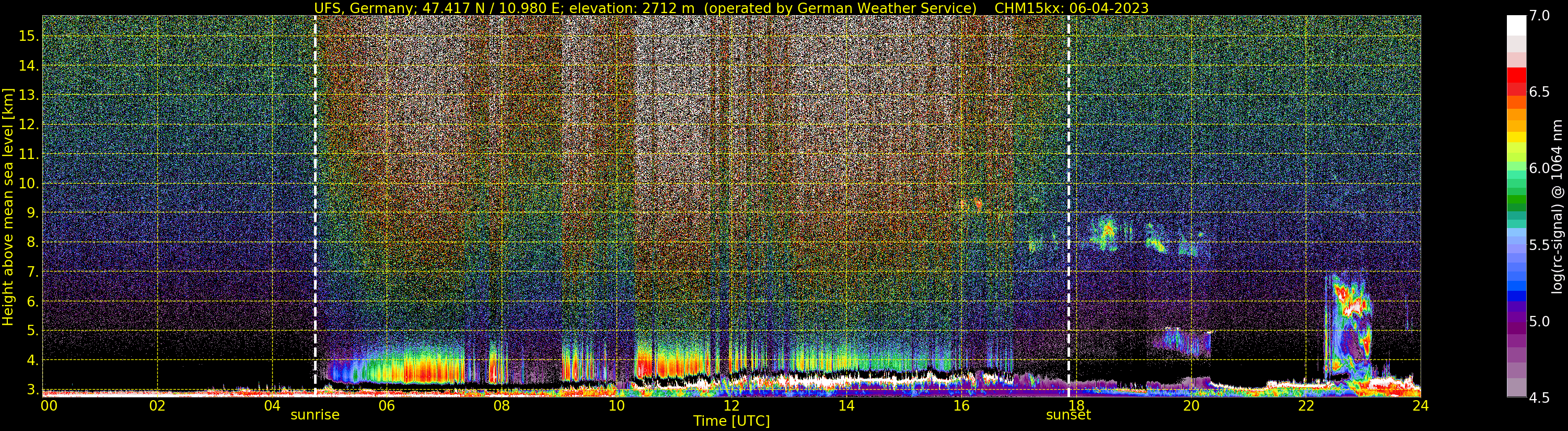This screenshot has width=1568, height=431.
Task: Click the colorbar tick value 5.5
Action: click(1539, 245)
